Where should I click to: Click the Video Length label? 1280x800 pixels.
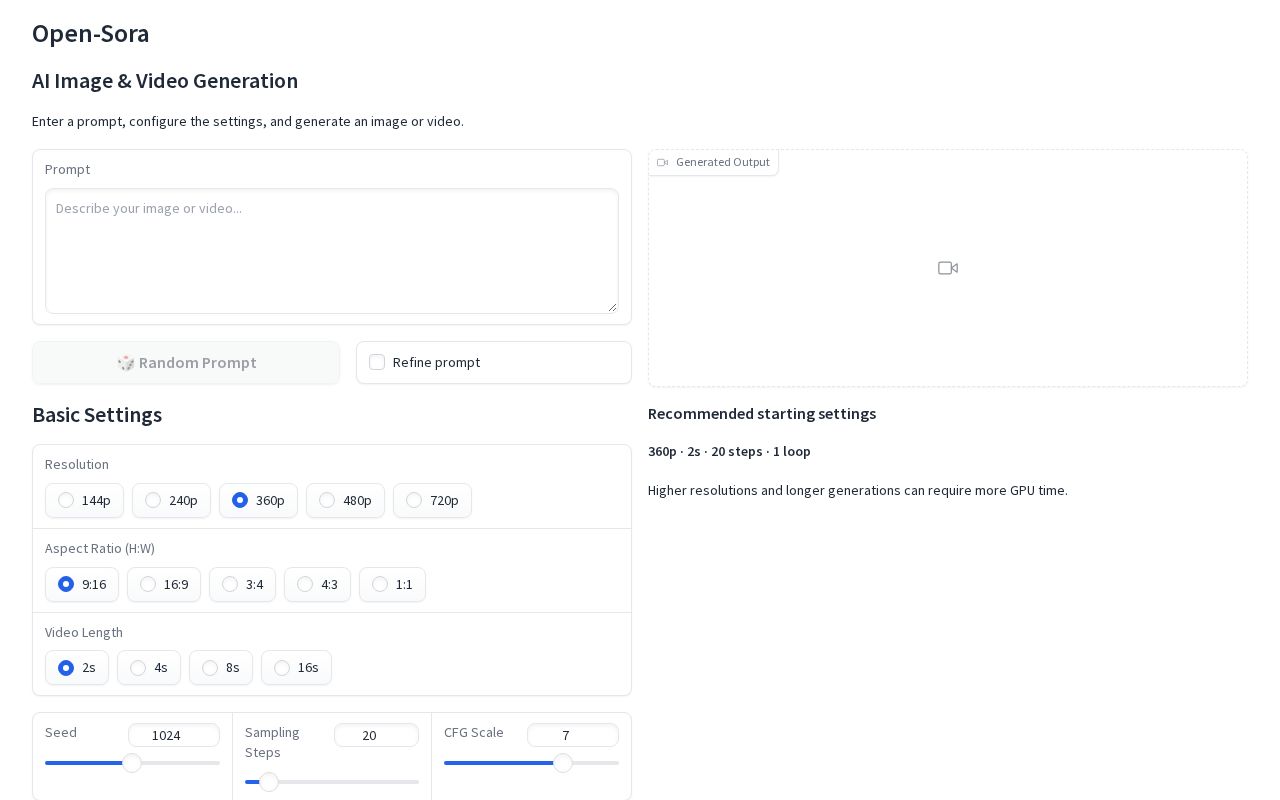pyautogui.click(x=84, y=632)
